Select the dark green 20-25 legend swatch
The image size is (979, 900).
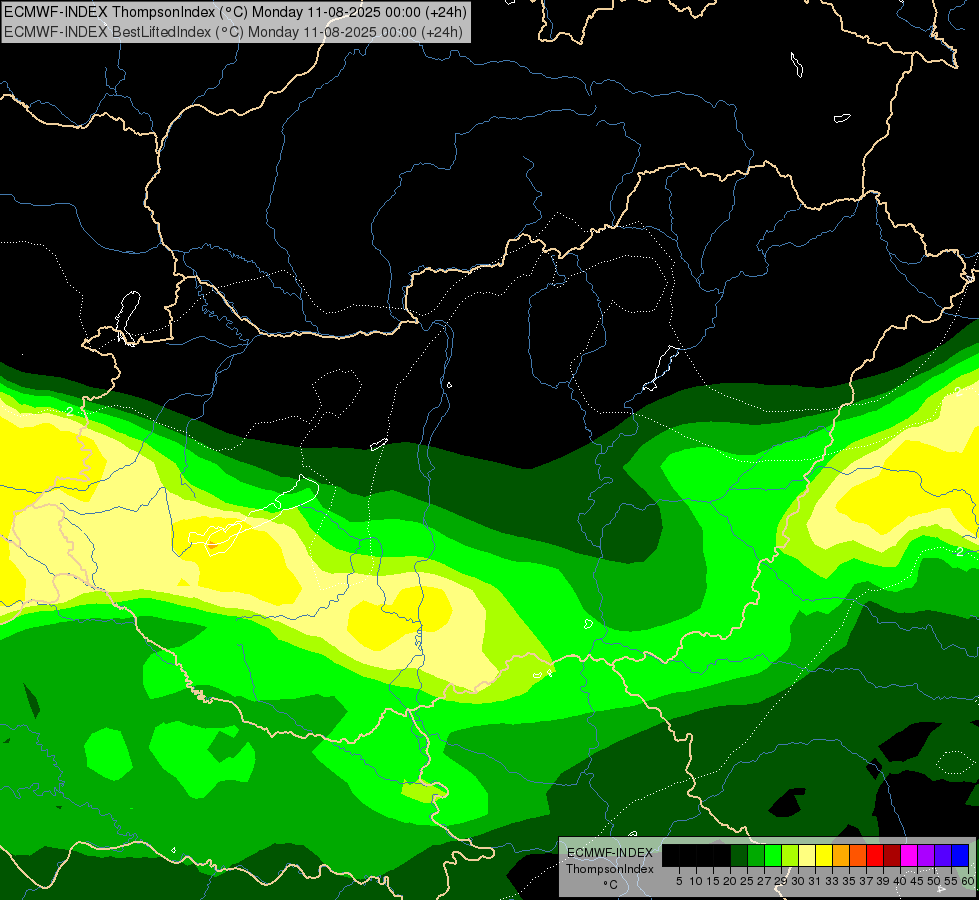[739, 855]
